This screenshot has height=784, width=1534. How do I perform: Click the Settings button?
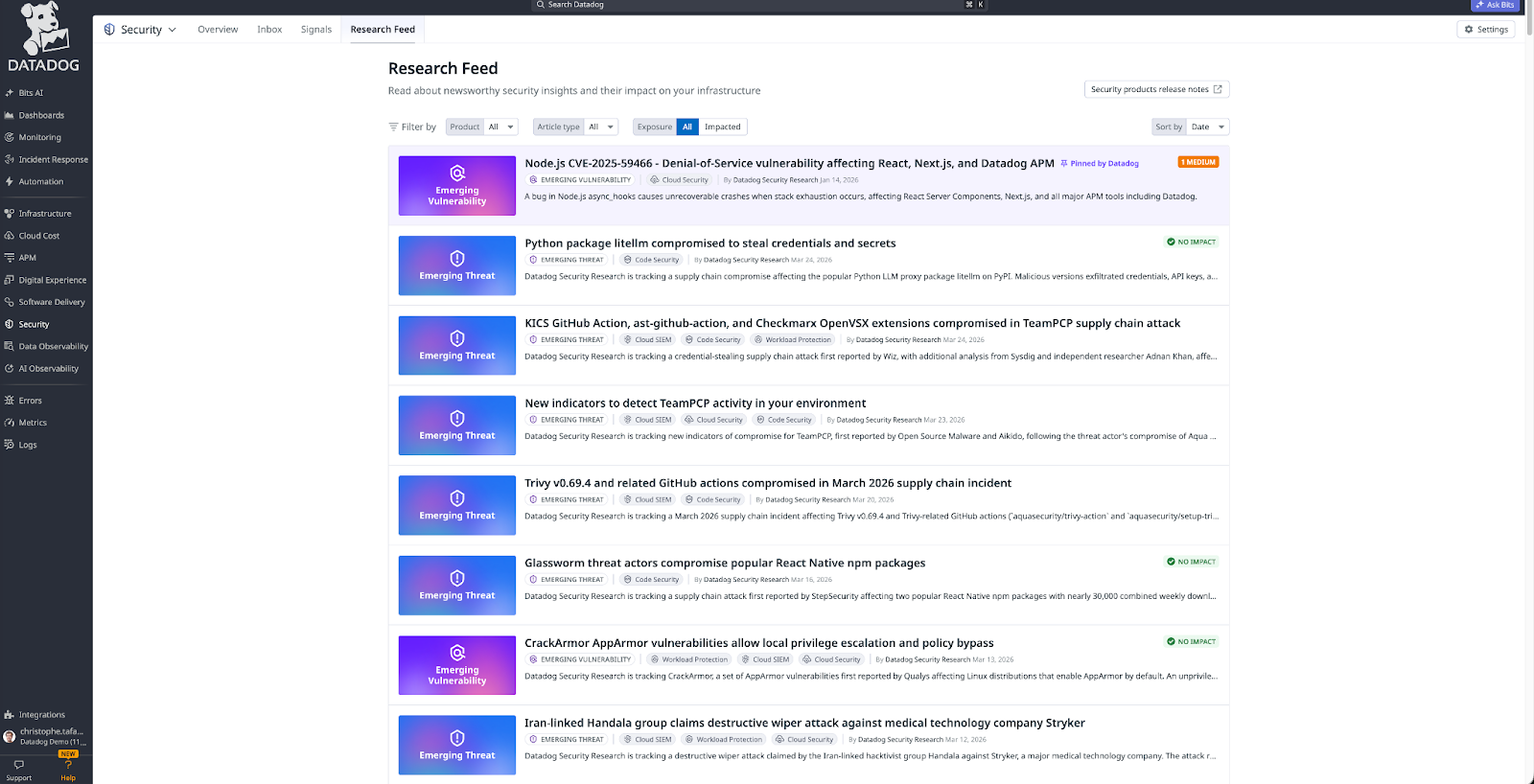click(1485, 30)
